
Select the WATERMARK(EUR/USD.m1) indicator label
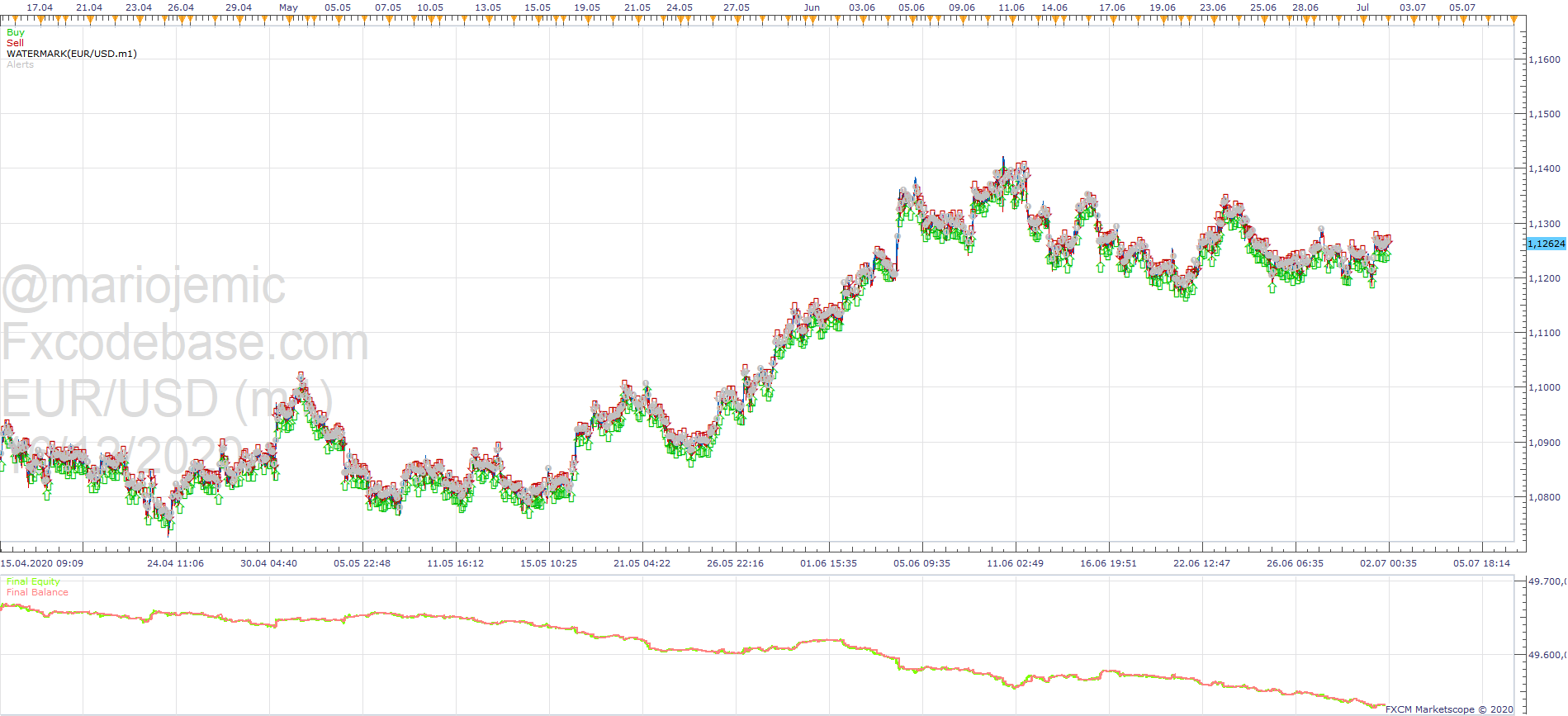[x=72, y=54]
